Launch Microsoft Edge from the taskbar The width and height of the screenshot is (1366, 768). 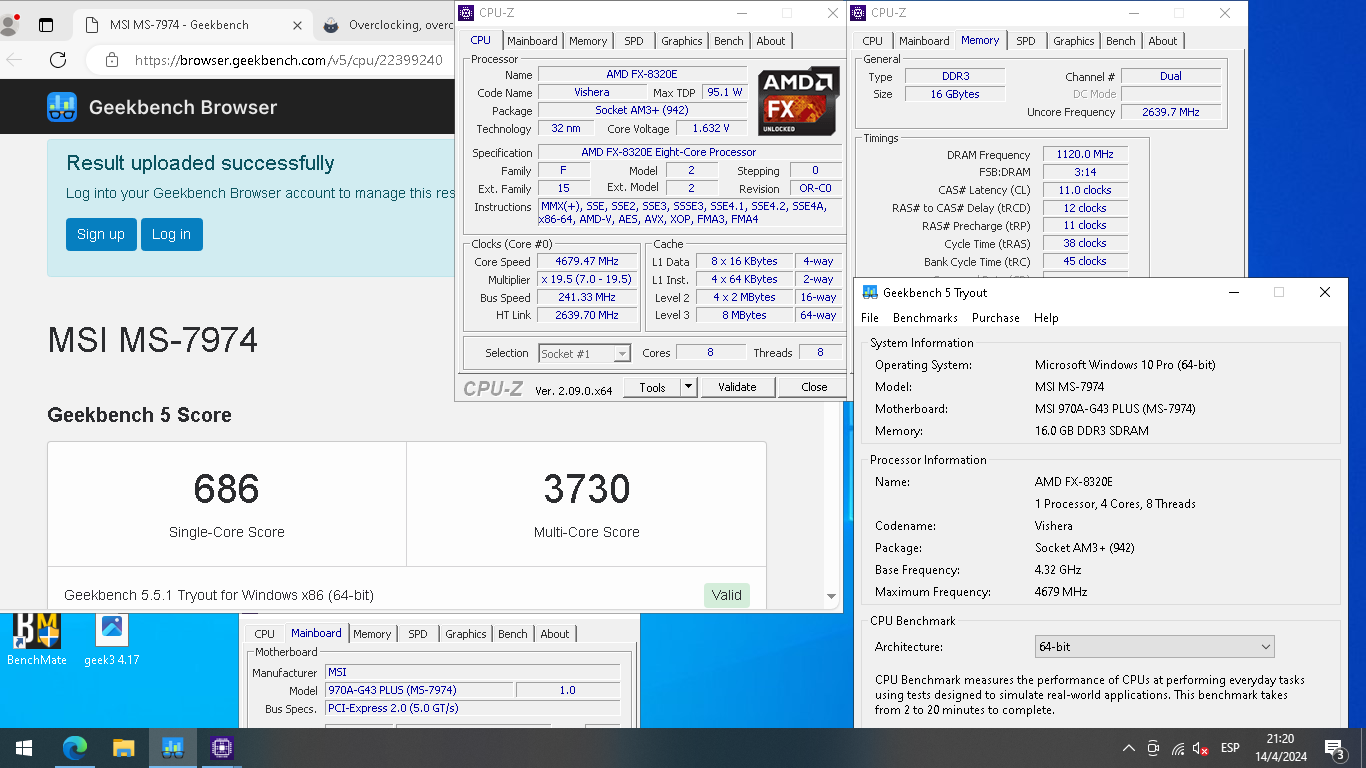tap(75, 748)
